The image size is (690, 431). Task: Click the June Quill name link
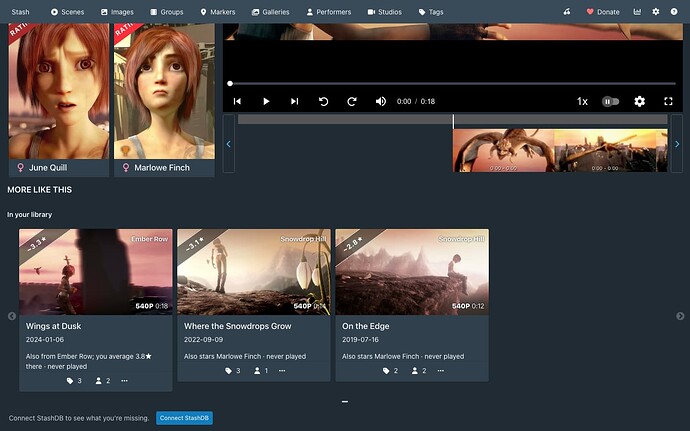[x=48, y=168]
